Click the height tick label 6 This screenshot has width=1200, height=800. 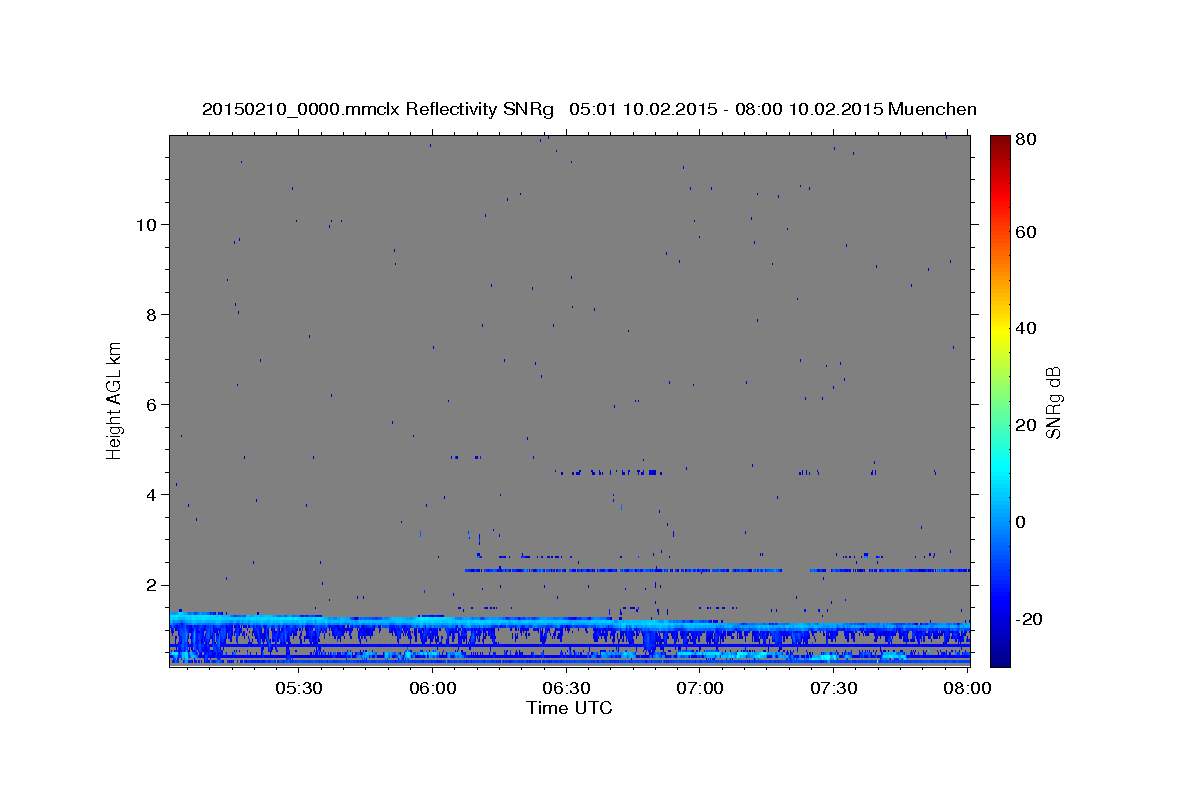(x=151, y=404)
